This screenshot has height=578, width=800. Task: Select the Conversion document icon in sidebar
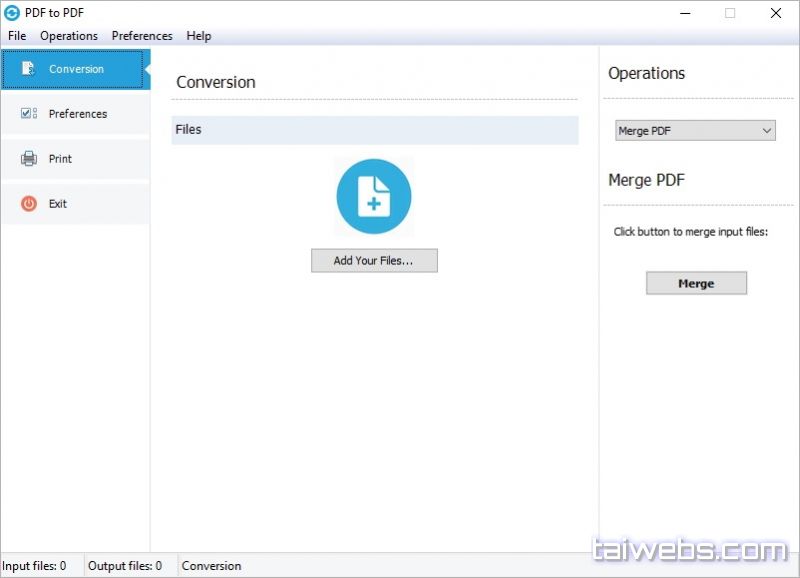(28, 69)
